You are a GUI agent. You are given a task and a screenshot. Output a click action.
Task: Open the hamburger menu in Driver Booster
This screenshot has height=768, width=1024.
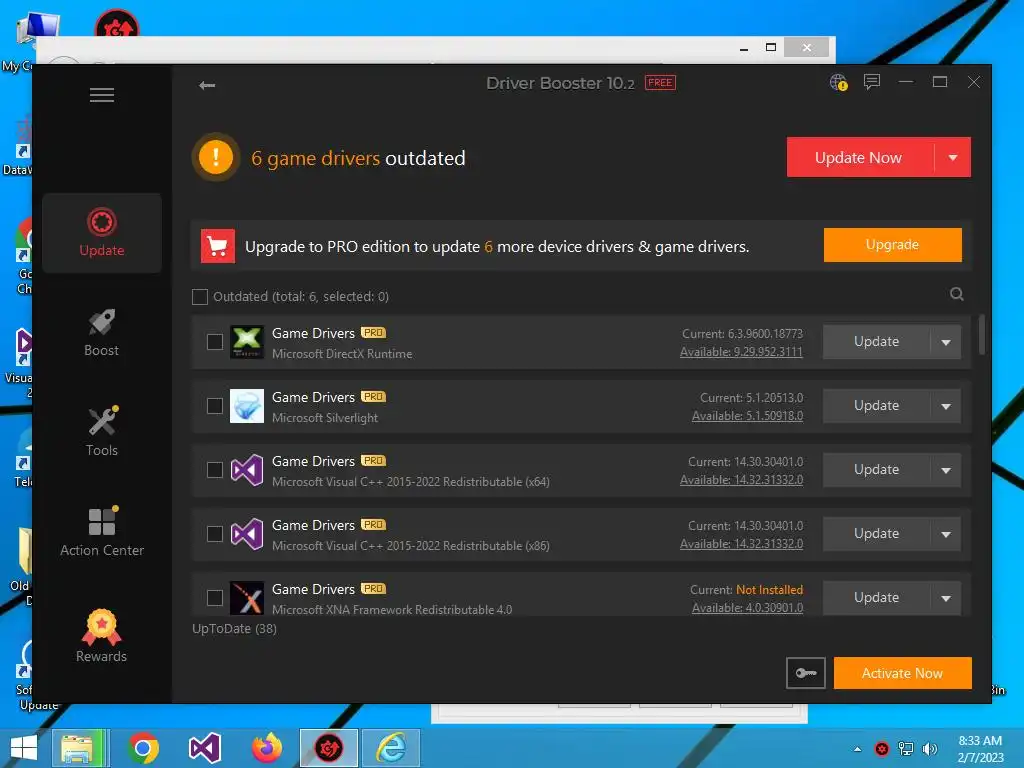(x=102, y=95)
